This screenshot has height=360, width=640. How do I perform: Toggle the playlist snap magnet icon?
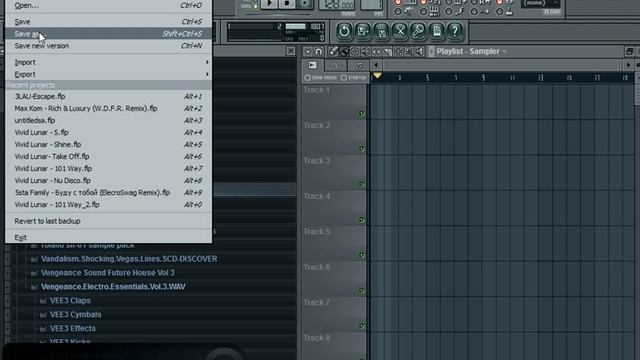[x=319, y=51]
